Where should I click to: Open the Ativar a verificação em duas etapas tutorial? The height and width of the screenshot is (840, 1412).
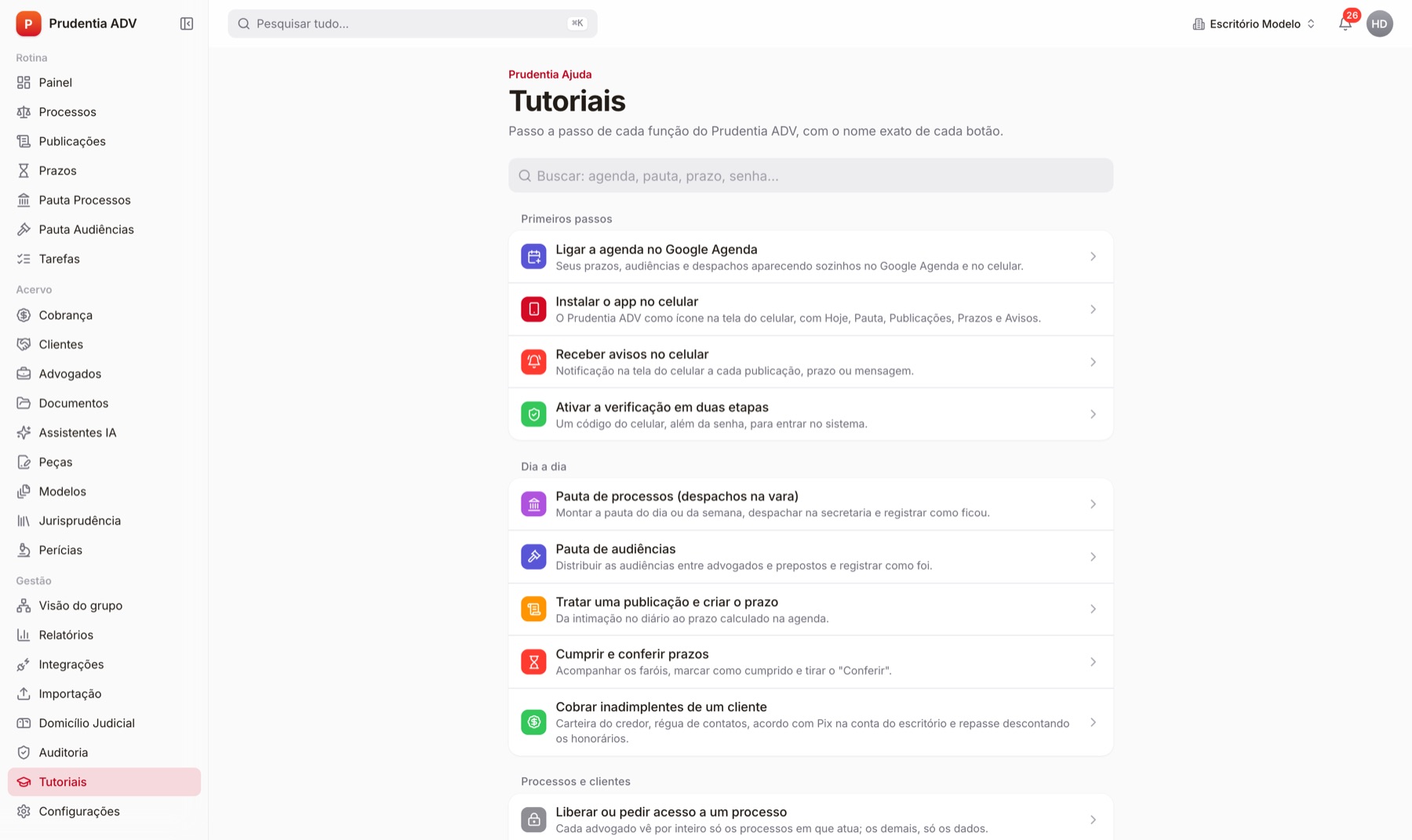[x=810, y=414]
